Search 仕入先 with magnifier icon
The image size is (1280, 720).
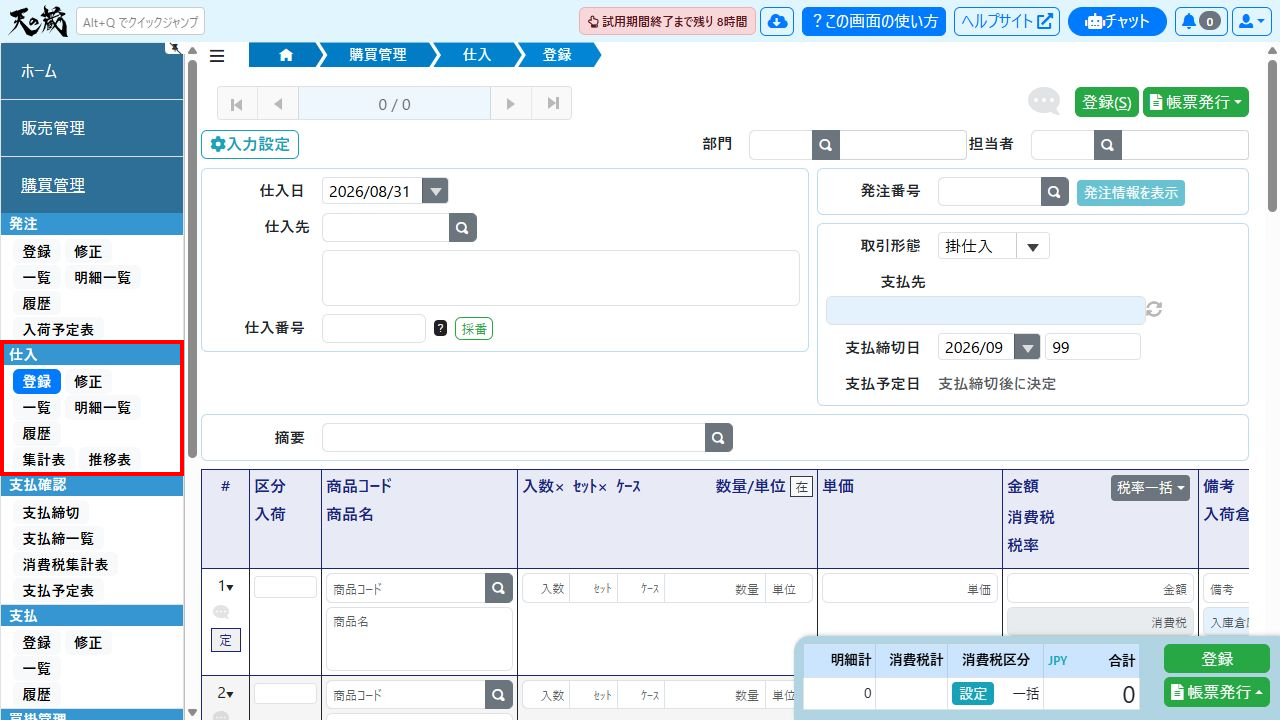tap(462, 227)
